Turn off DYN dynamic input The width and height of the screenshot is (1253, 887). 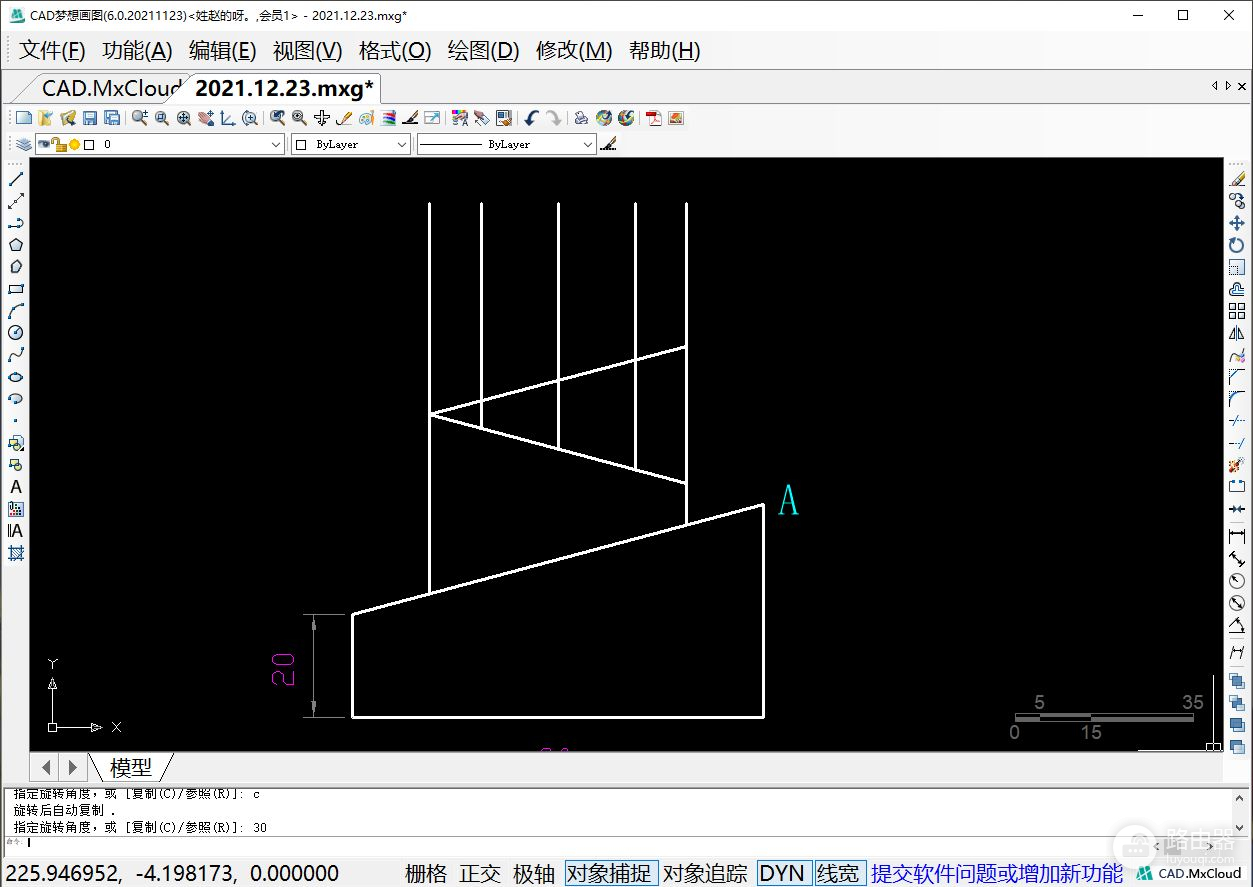tap(782, 873)
